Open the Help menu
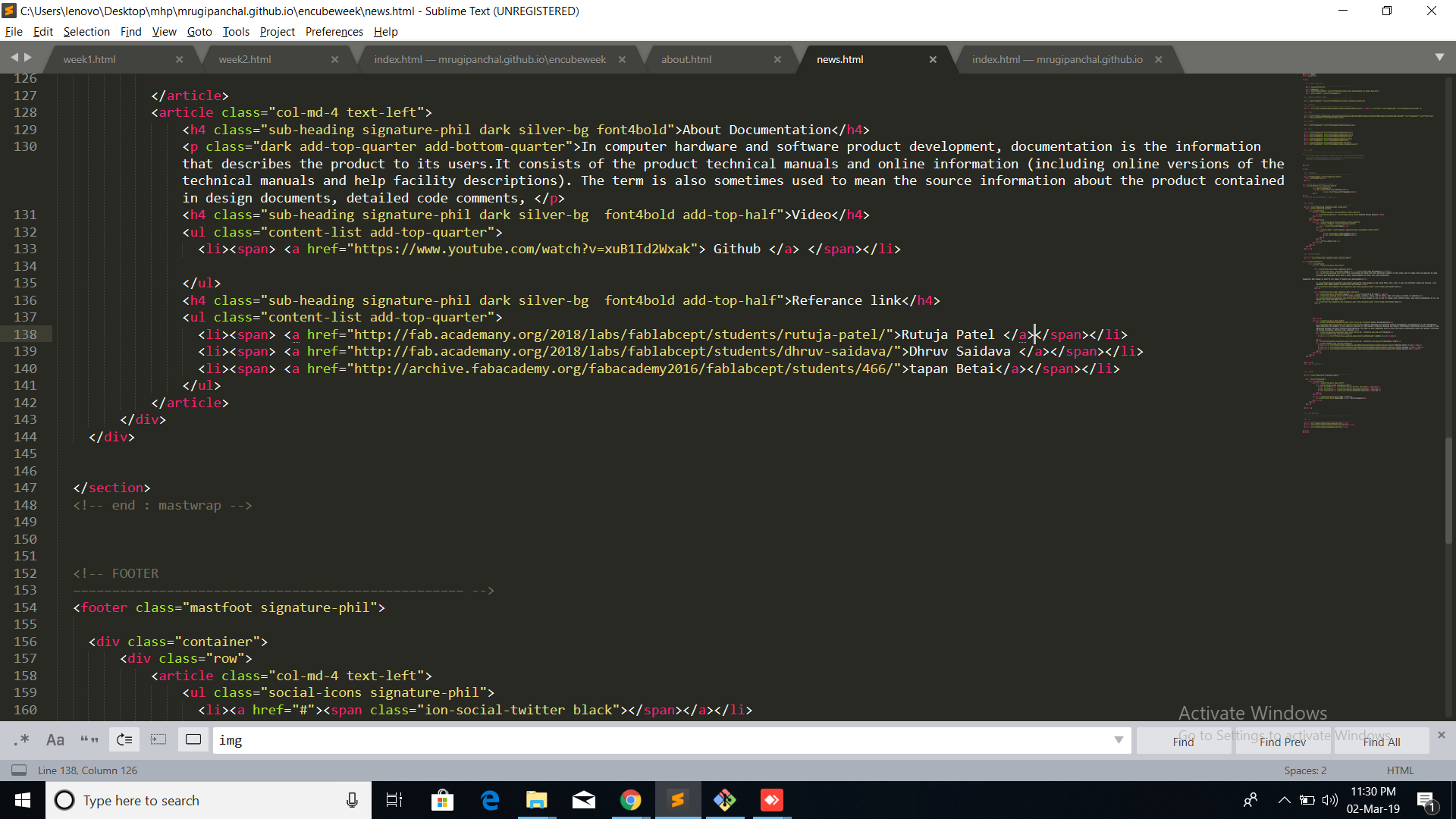This screenshot has height=819, width=1456. point(385,32)
